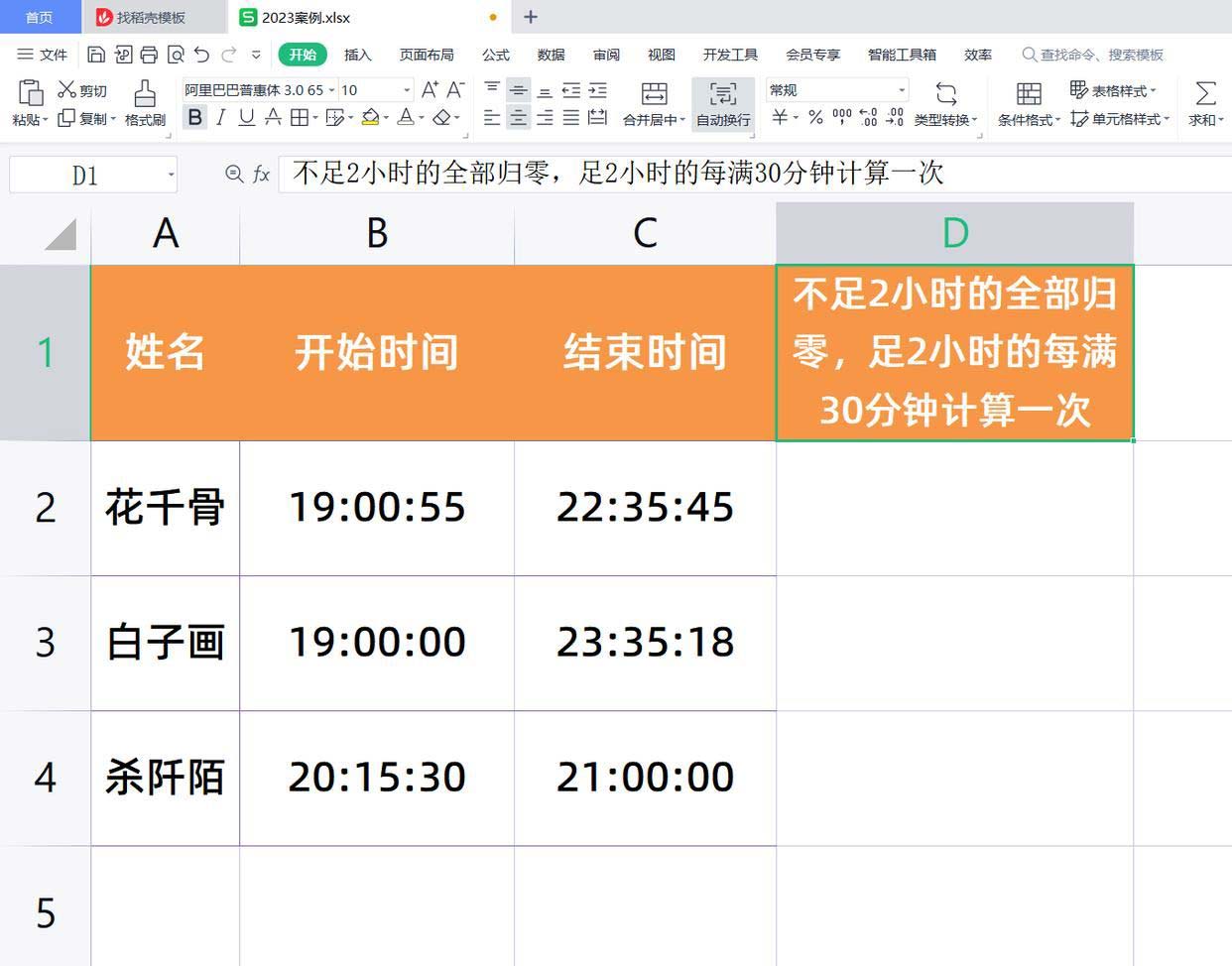Apply currency ¥ format
1232x966 pixels.
(x=781, y=118)
